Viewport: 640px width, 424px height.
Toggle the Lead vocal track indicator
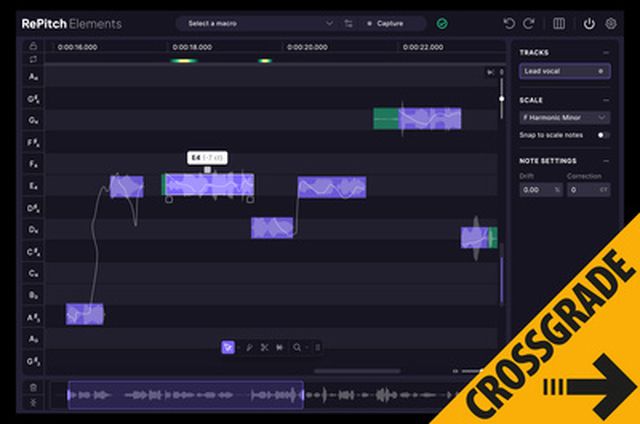(601, 71)
